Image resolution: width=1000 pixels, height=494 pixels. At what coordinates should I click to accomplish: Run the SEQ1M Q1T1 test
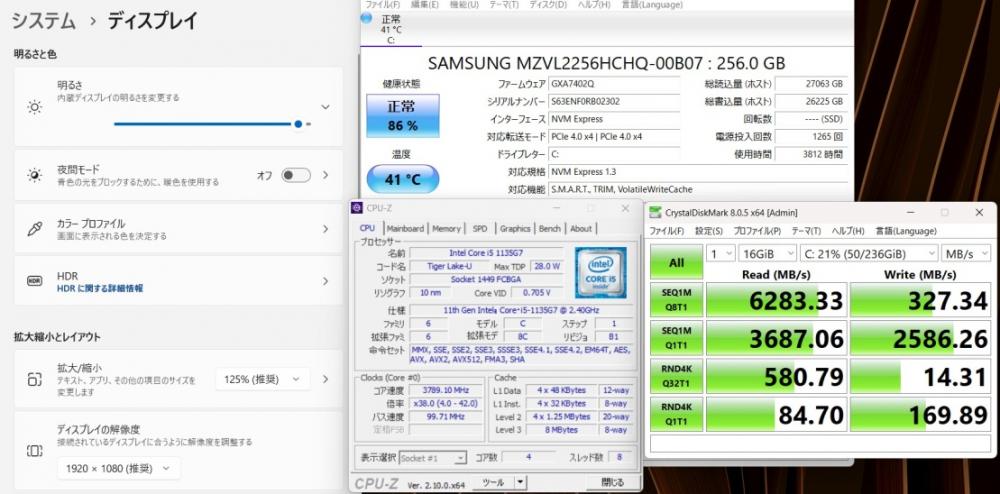tap(676, 338)
